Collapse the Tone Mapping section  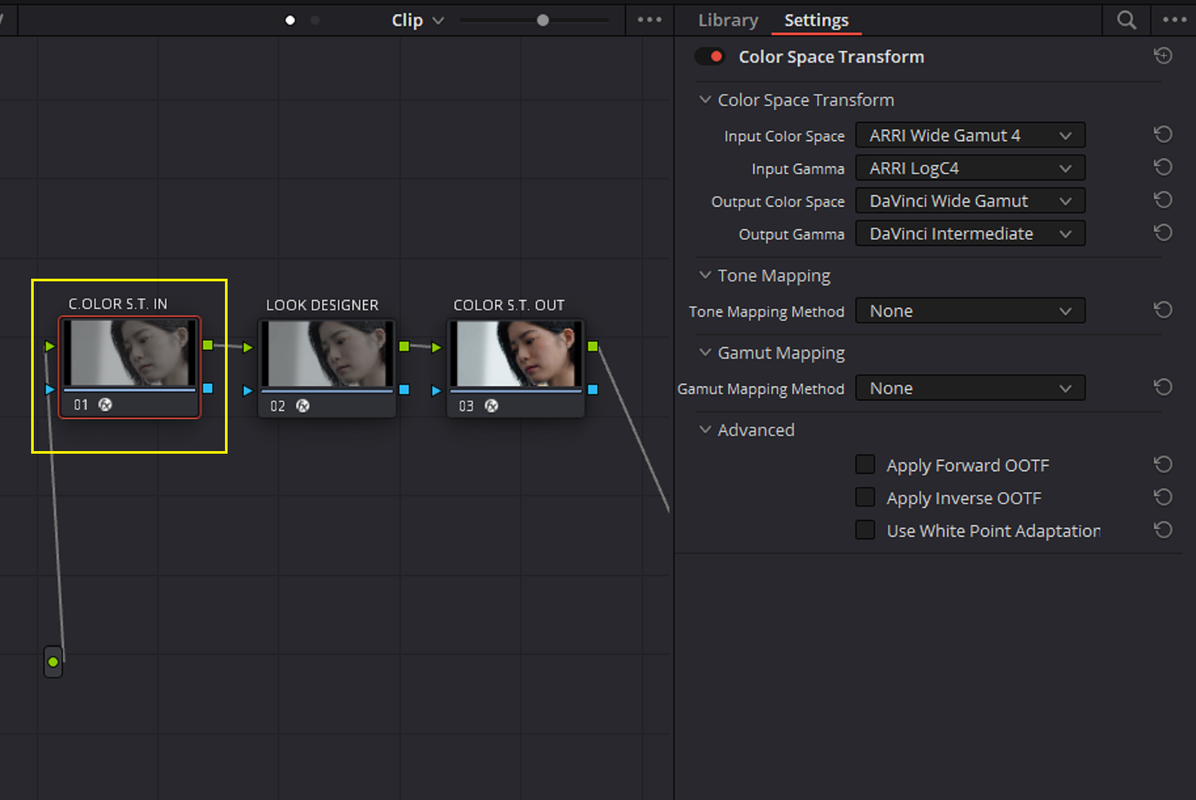(705, 275)
